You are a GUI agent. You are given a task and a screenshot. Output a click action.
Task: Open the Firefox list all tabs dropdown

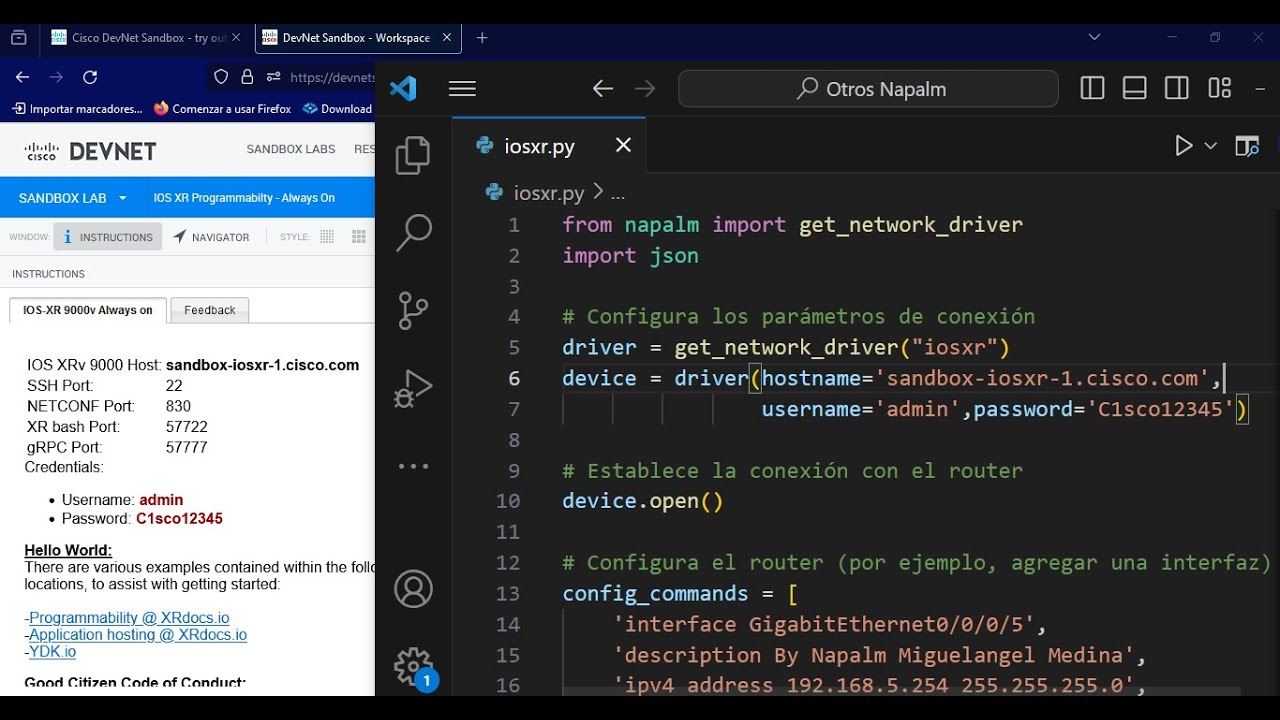[x=1094, y=37]
